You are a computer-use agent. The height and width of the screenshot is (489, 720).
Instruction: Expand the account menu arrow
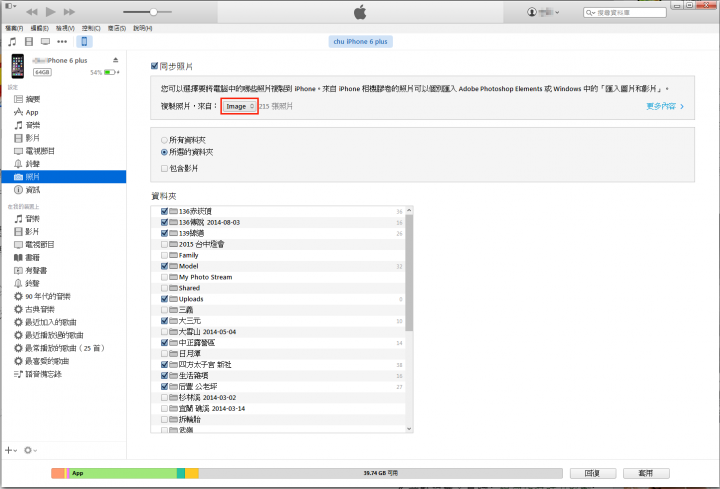tap(557, 12)
